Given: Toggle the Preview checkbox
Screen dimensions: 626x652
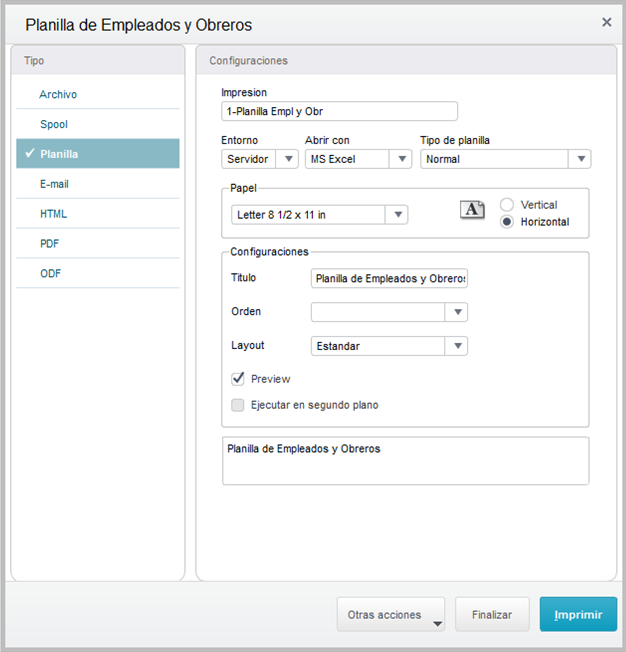Looking at the screenshot, I should (238, 379).
